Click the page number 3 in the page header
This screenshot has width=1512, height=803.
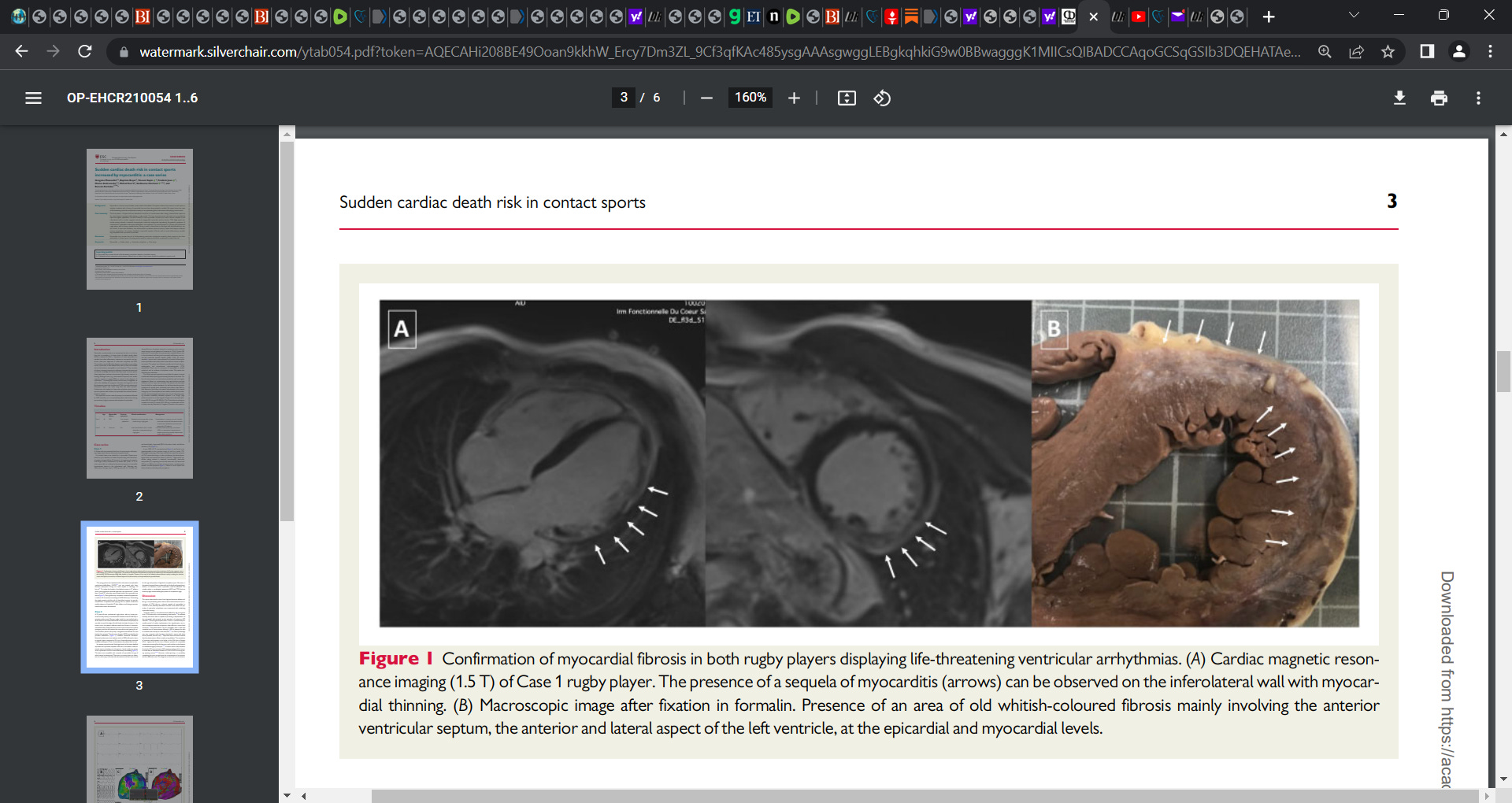point(1392,202)
